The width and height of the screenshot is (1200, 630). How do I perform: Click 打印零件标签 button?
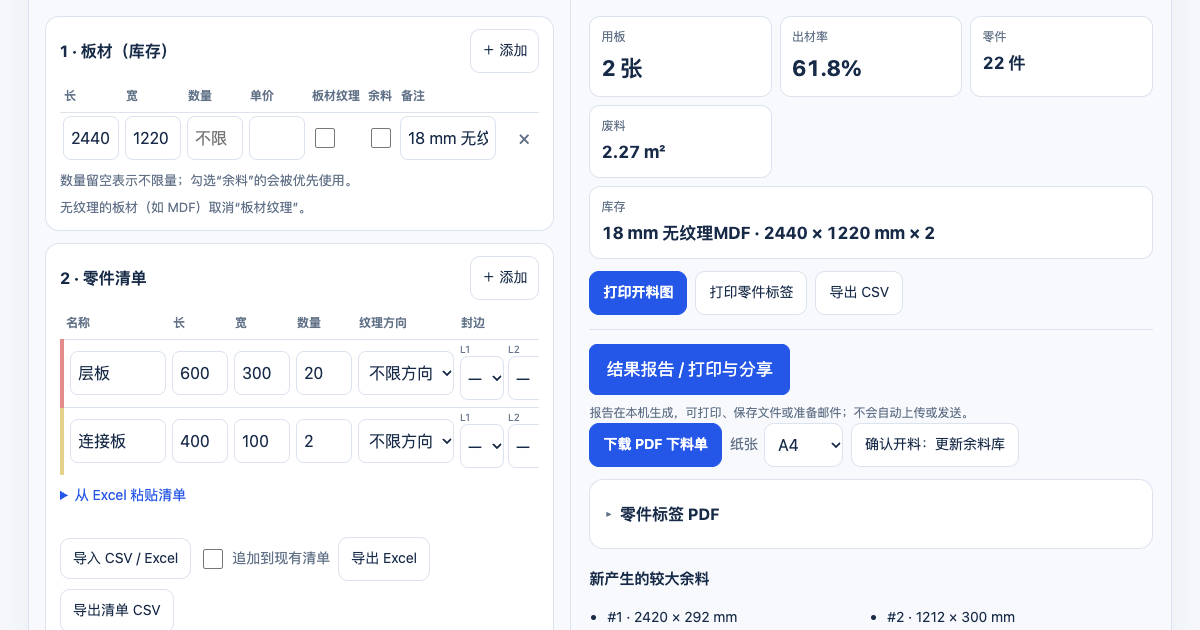coord(751,293)
